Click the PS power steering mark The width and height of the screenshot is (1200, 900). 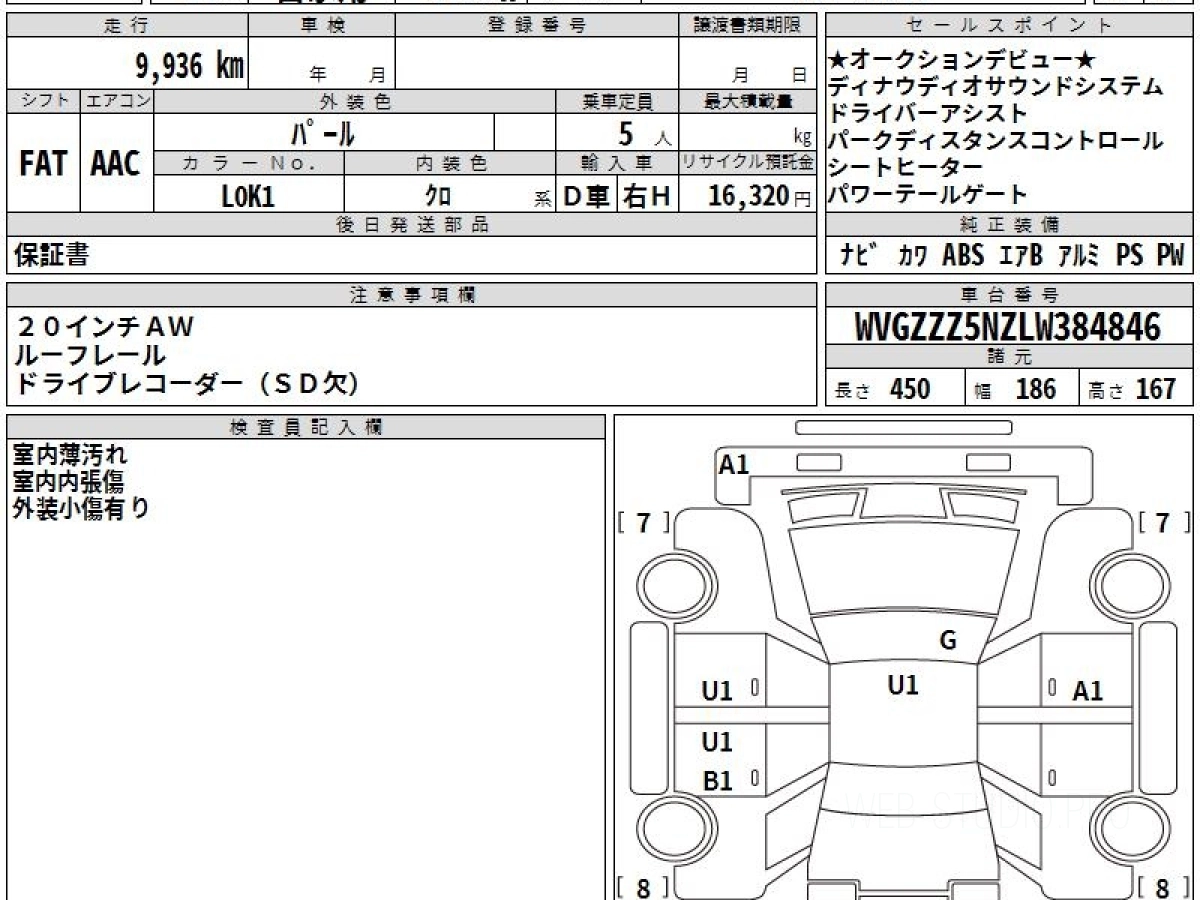pos(1130,255)
